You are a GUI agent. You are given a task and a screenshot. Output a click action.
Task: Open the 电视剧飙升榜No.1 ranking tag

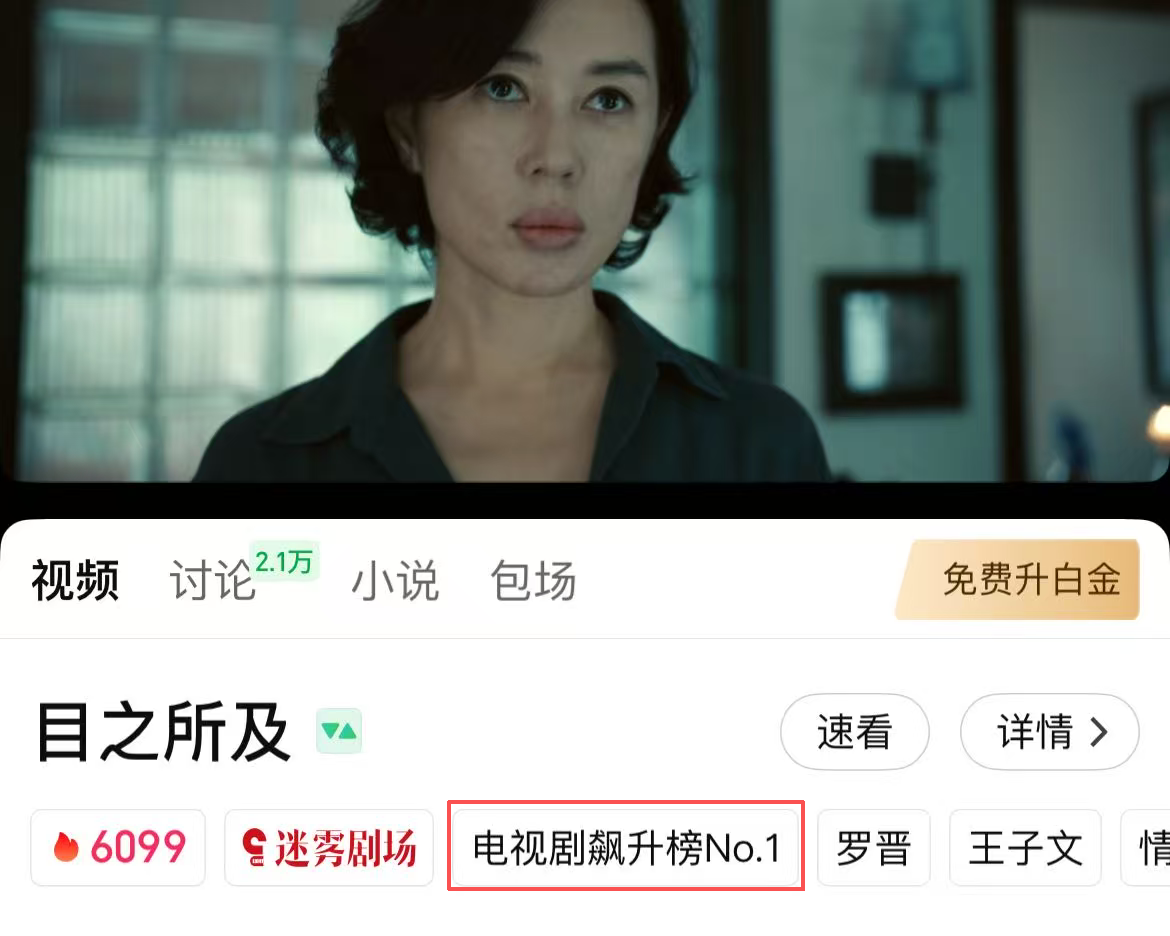626,848
